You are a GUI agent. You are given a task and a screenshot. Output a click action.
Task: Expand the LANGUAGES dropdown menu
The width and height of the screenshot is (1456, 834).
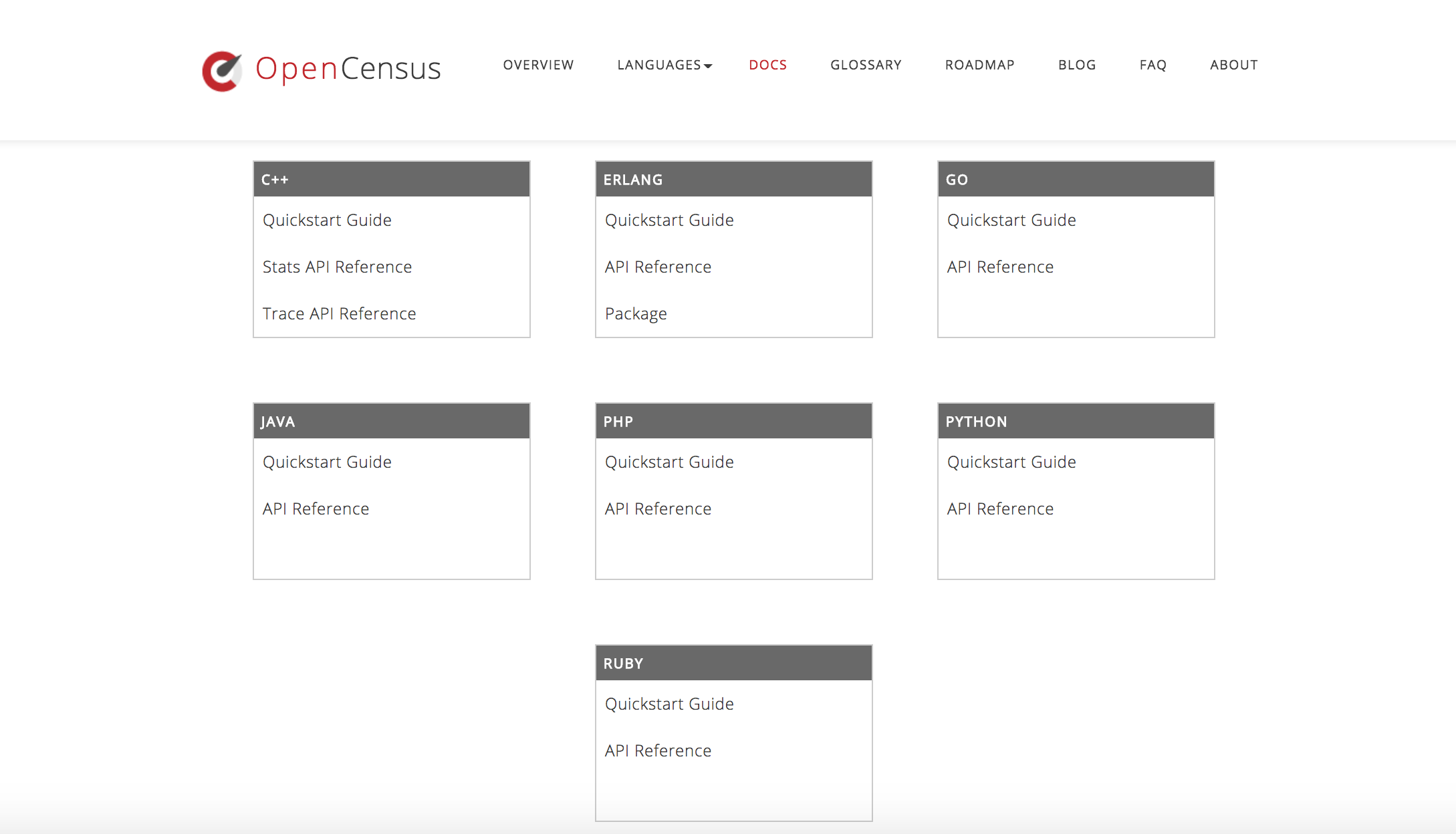pyautogui.click(x=664, y=65)
